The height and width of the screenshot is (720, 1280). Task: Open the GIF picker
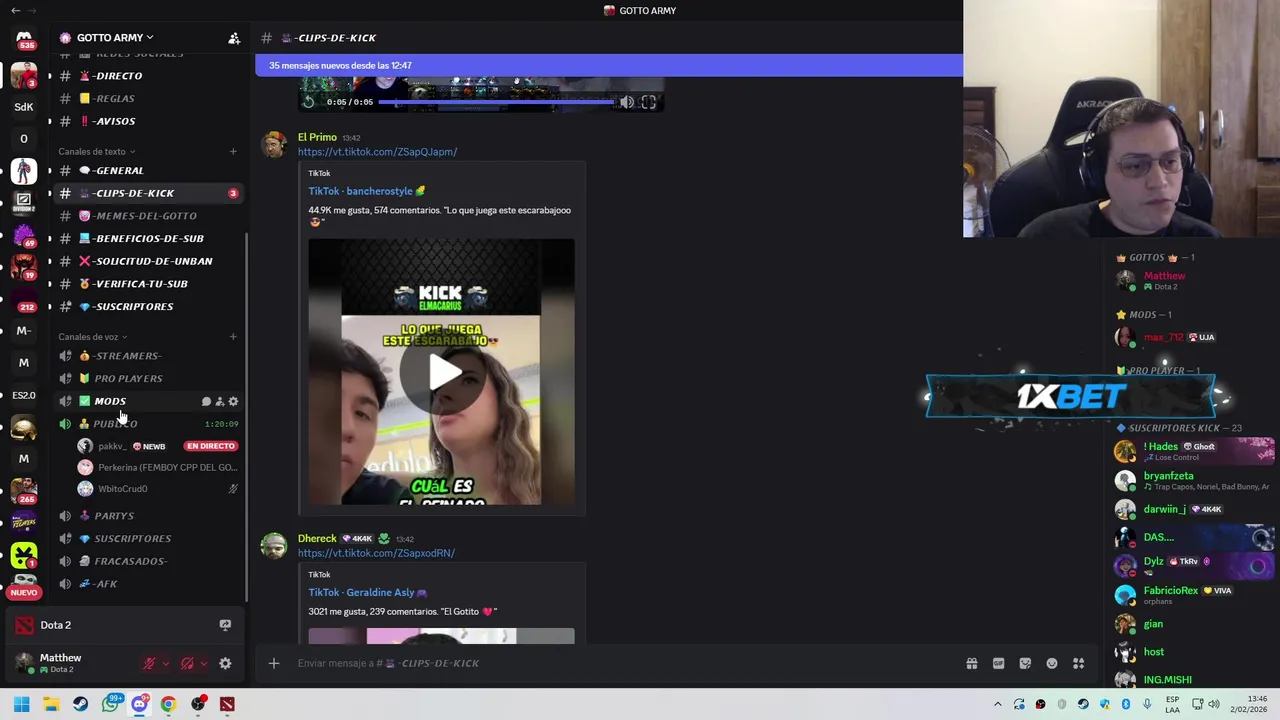click(x=998, y=663)
